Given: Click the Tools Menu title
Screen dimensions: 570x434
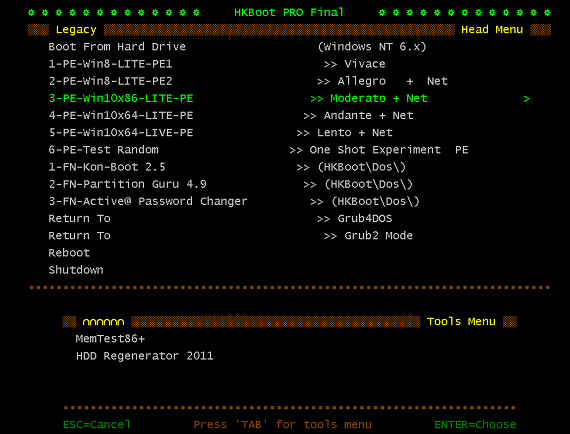Looking at the screenshot, I should click(461, 322).
